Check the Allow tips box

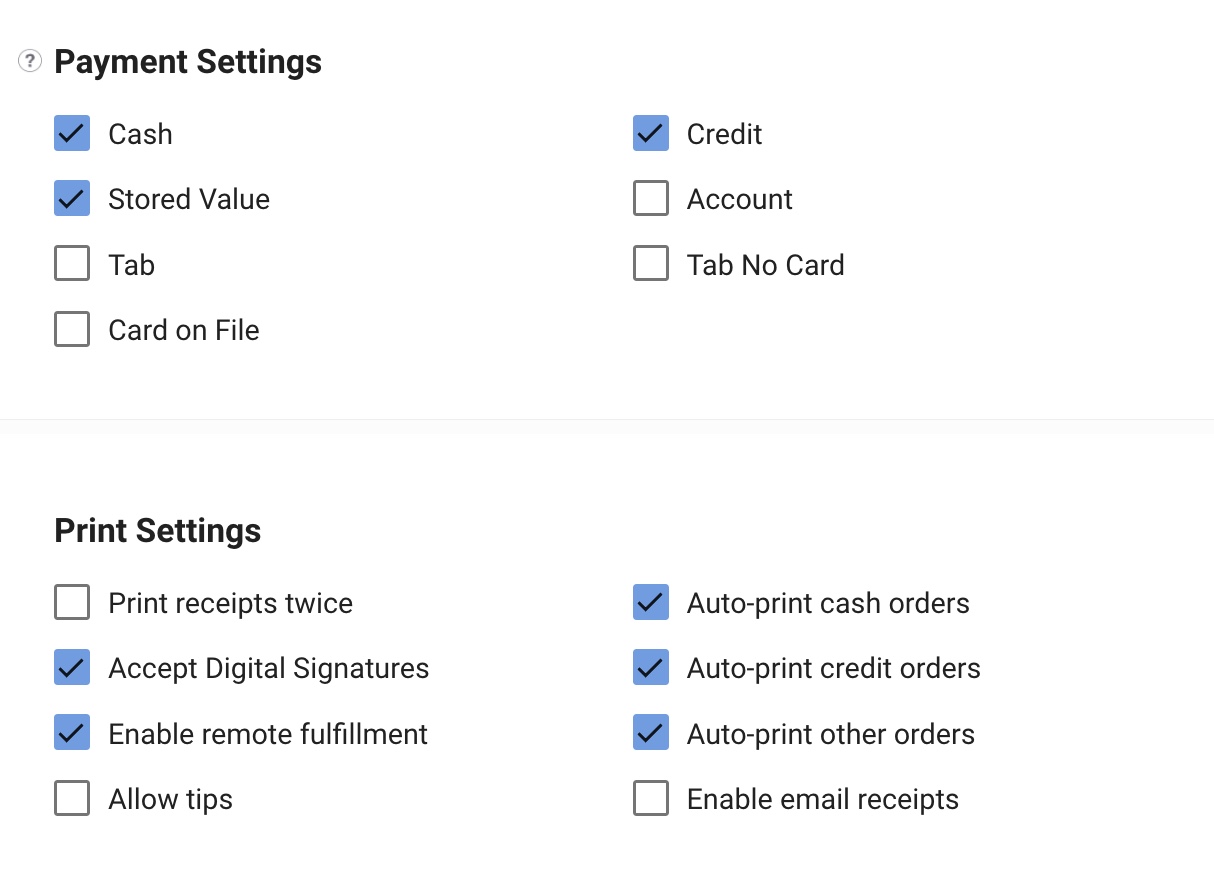pyautogui.click(x=72, y=799)
